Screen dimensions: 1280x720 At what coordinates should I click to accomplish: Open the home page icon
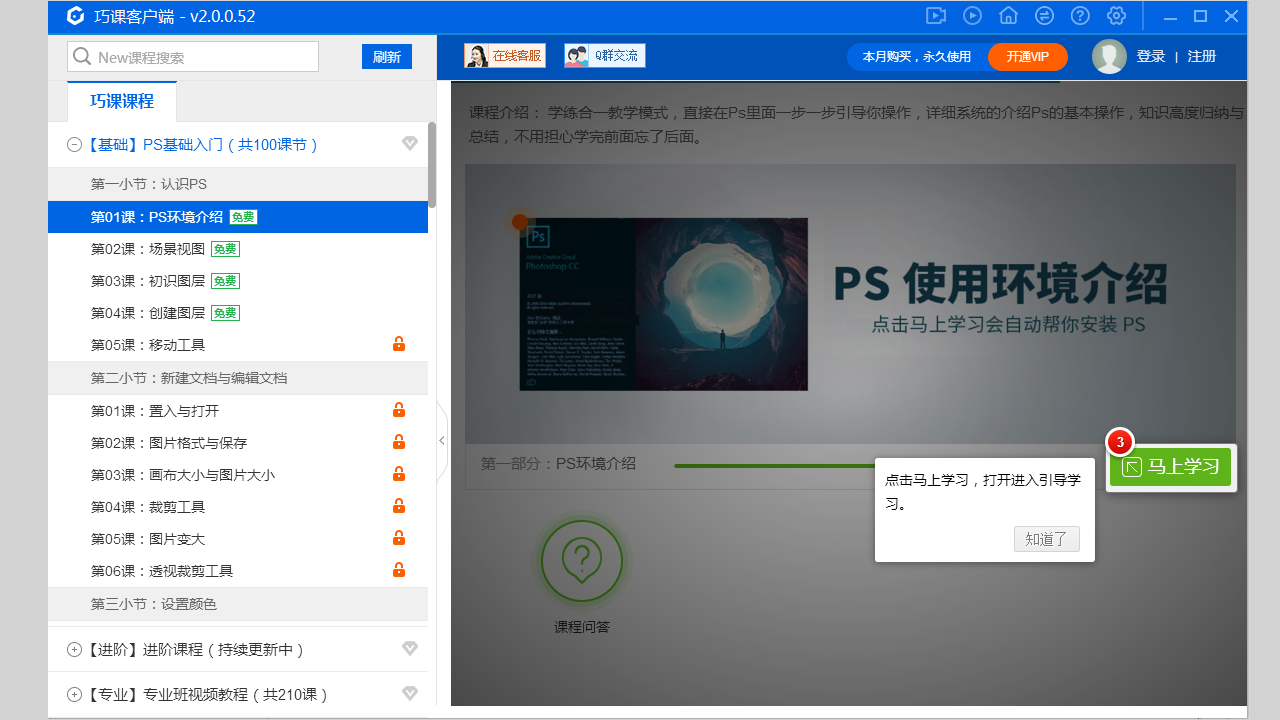point(1007,16)
